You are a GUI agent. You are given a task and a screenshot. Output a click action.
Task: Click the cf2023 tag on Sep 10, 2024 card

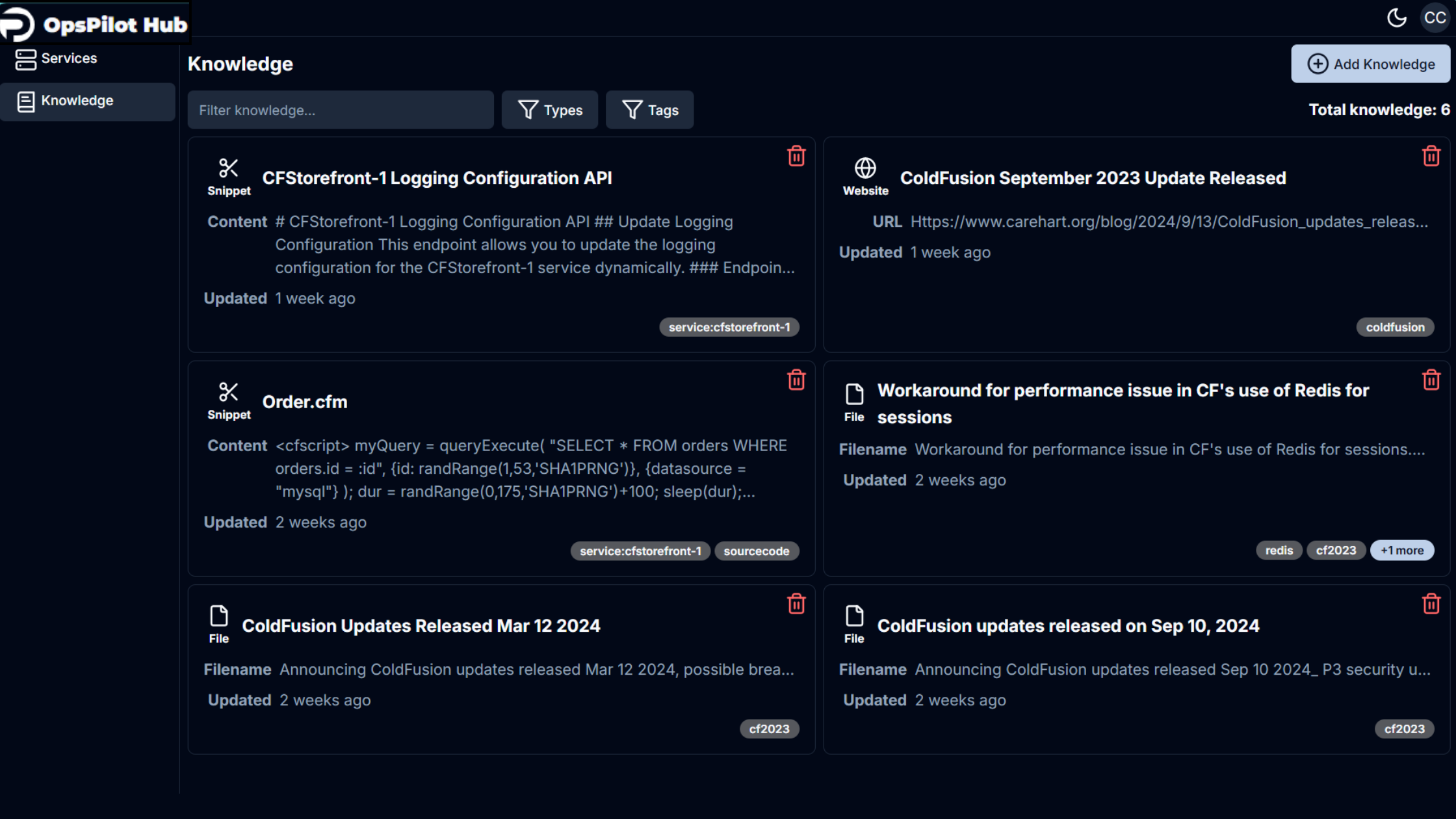[1405, 729]
